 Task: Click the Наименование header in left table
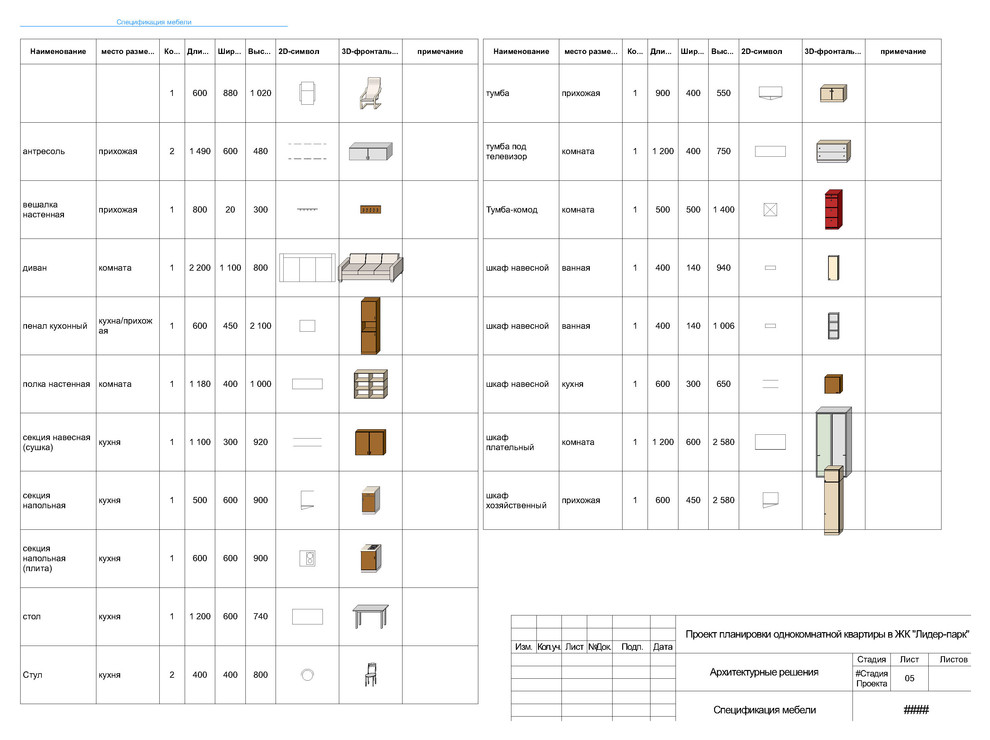[x=58, y=51]
